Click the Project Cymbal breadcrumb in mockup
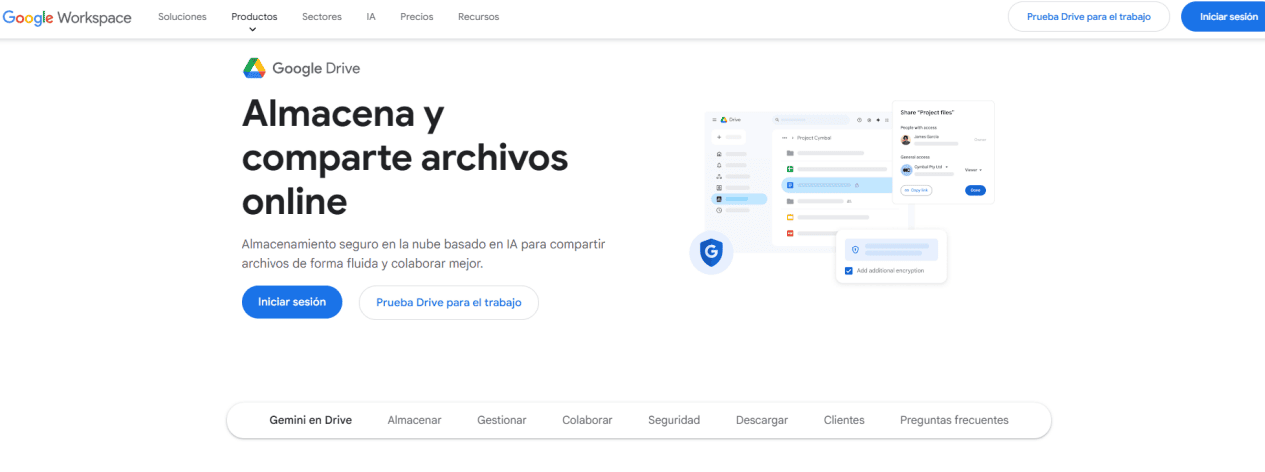Image resolution: width=1265 pixels, height=472 pixels. click(x=814, y=138)
